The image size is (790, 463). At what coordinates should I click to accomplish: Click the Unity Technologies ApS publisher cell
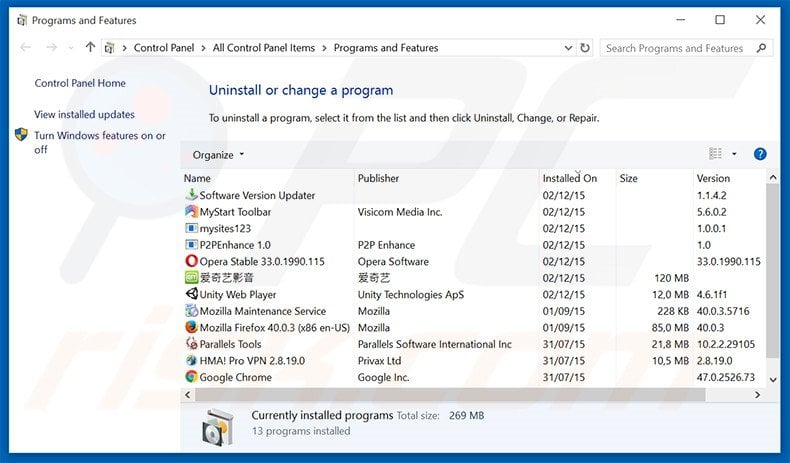click(411, 295)
